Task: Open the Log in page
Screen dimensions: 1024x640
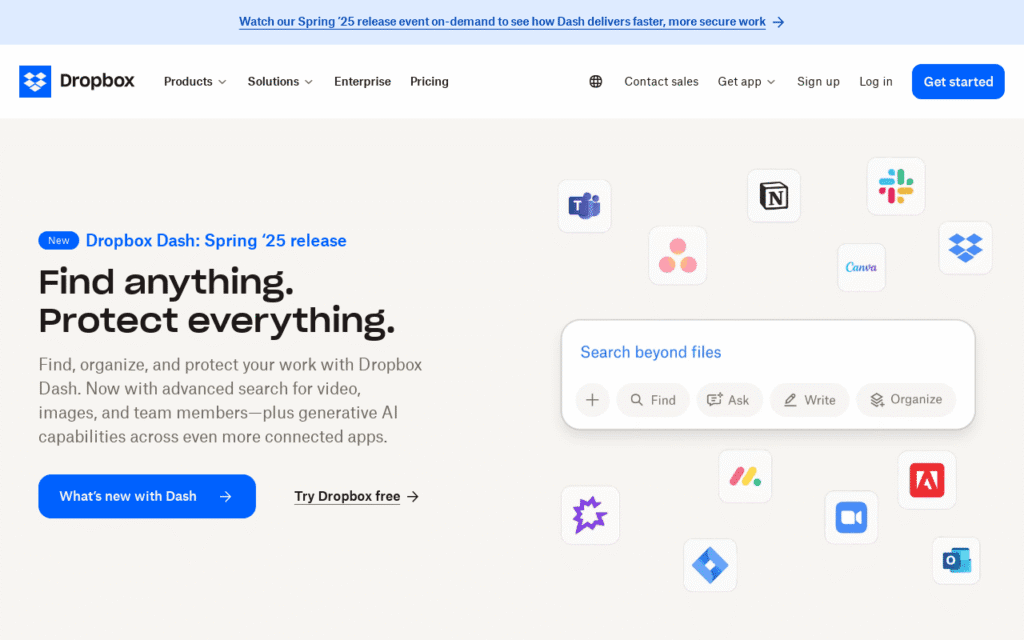Action: (875, 82)
